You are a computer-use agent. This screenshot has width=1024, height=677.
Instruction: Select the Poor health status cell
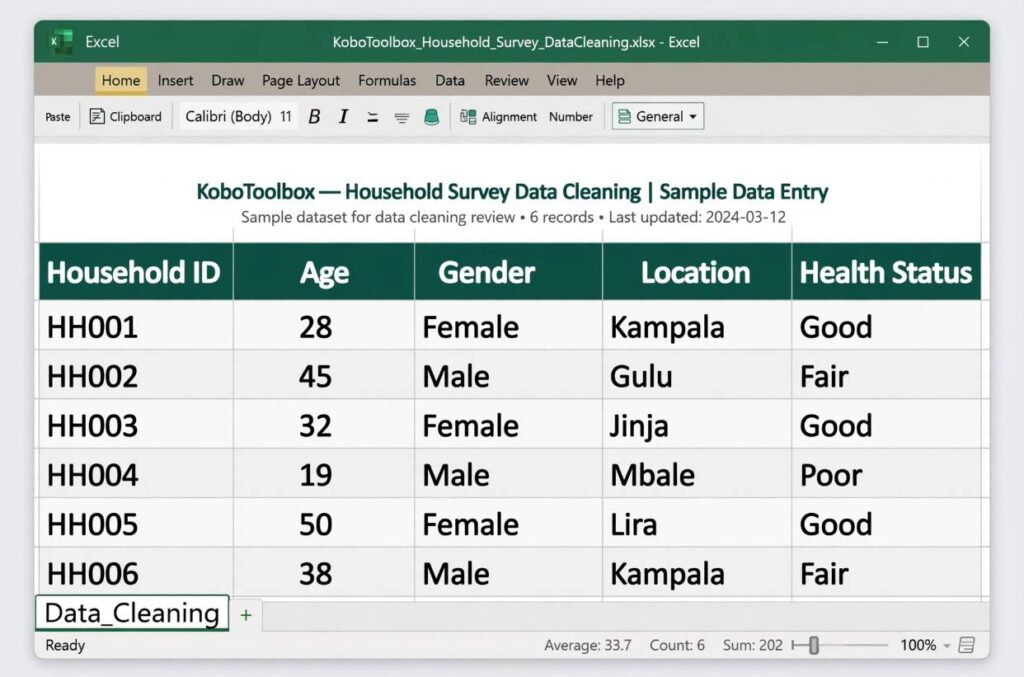coord(886,474)
